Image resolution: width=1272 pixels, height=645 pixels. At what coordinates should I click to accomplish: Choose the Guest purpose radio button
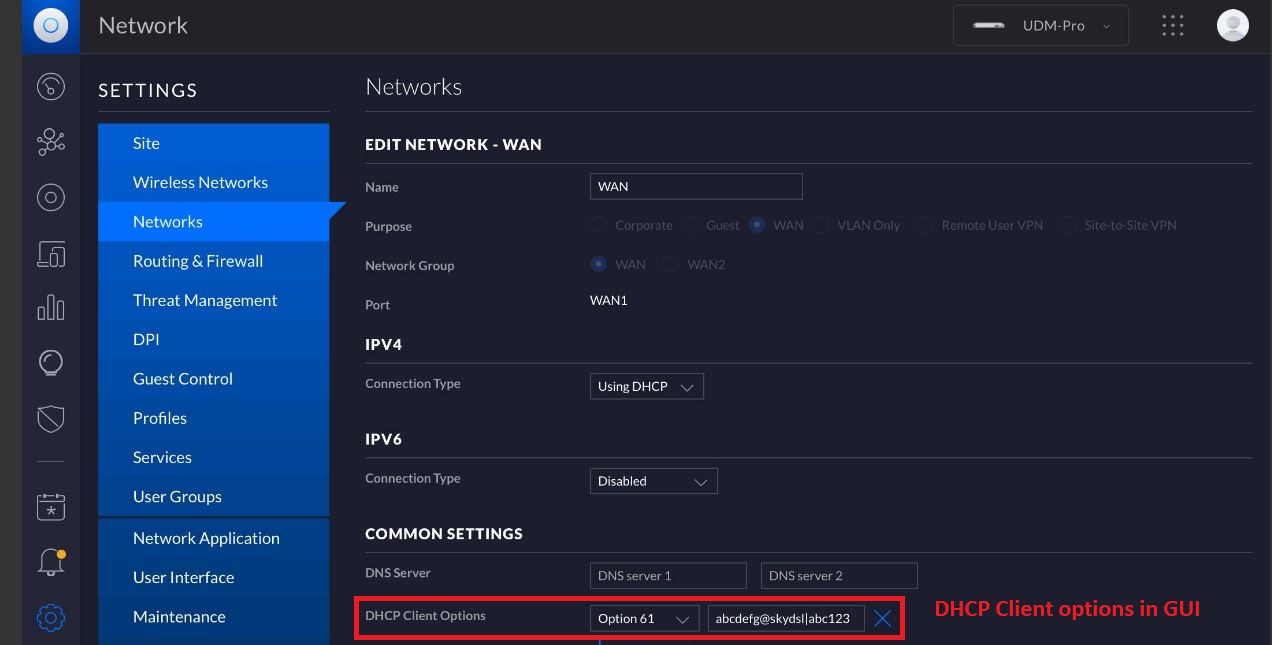(x=689, y=225)
